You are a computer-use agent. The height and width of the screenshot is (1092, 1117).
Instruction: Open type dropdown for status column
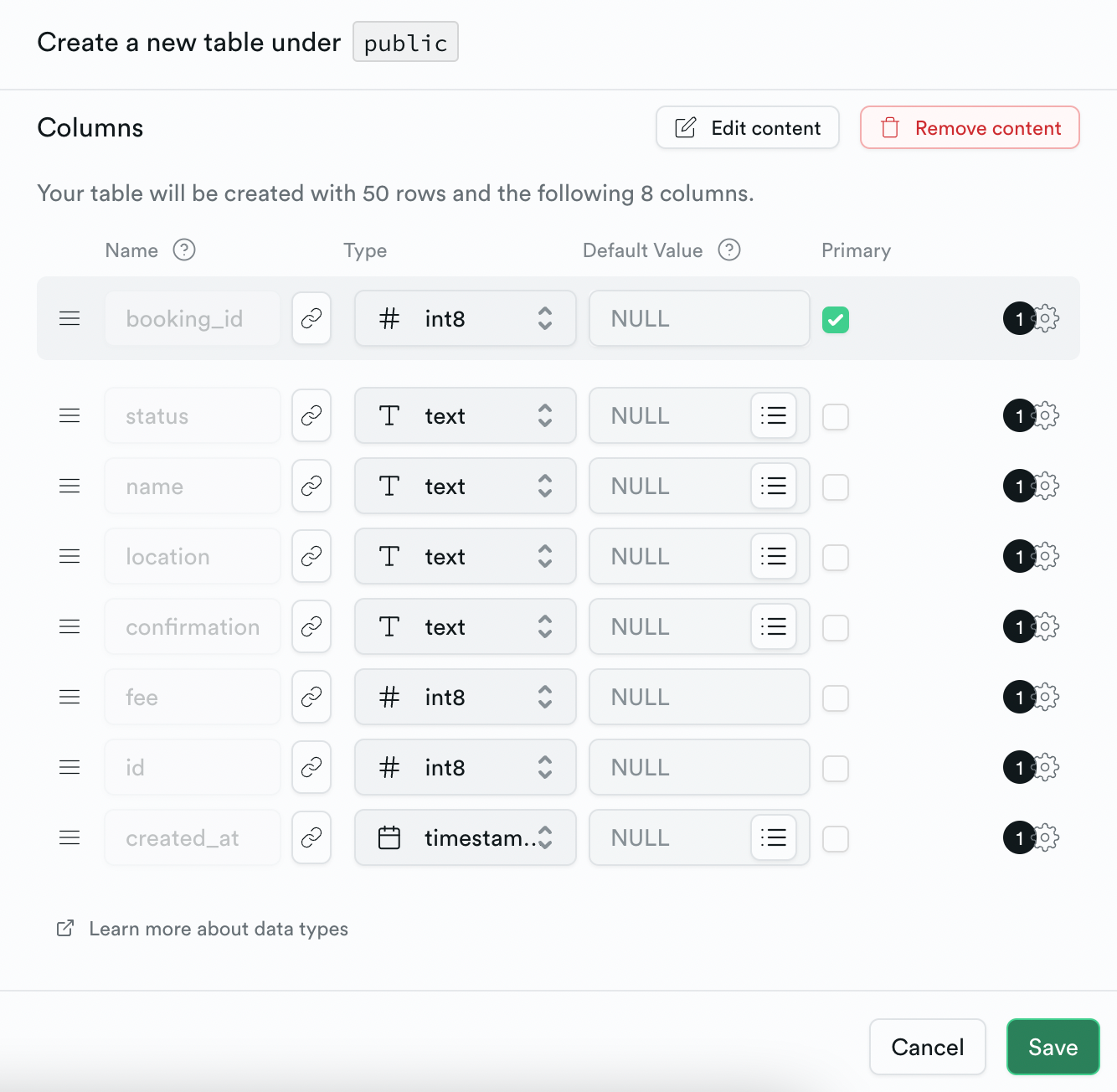(x=466, y=415)
